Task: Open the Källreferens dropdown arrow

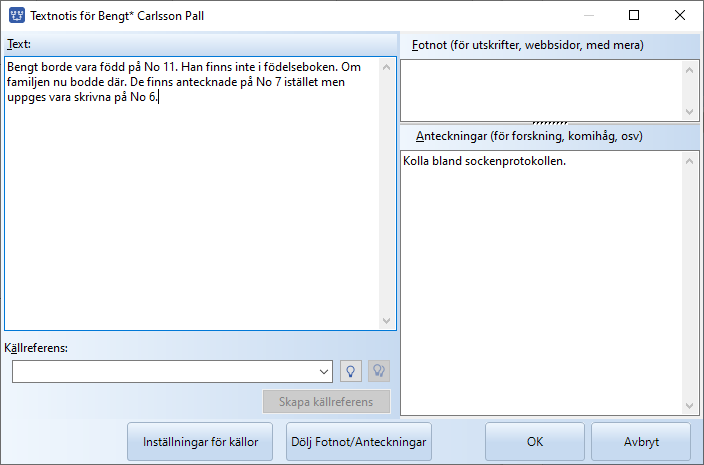Action: 323,371
